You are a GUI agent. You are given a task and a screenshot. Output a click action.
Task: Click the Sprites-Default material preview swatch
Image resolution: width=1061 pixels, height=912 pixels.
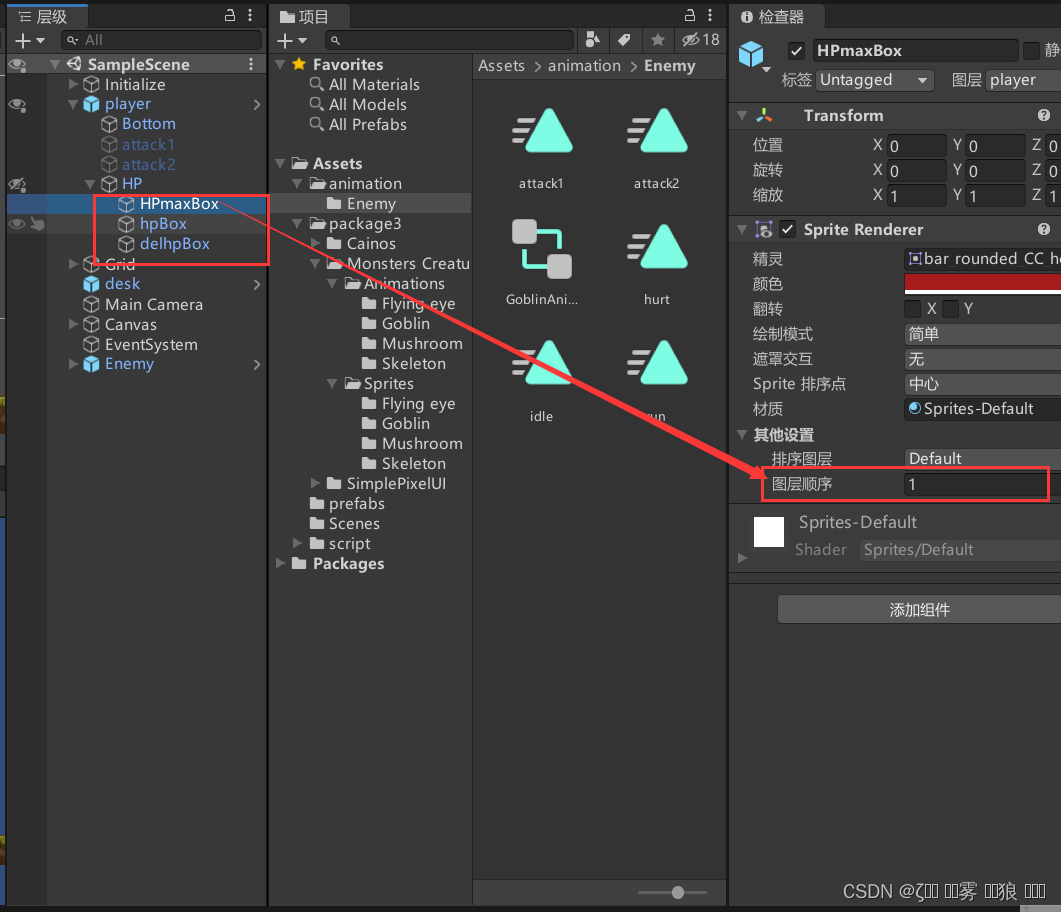[x=769, y=532]
